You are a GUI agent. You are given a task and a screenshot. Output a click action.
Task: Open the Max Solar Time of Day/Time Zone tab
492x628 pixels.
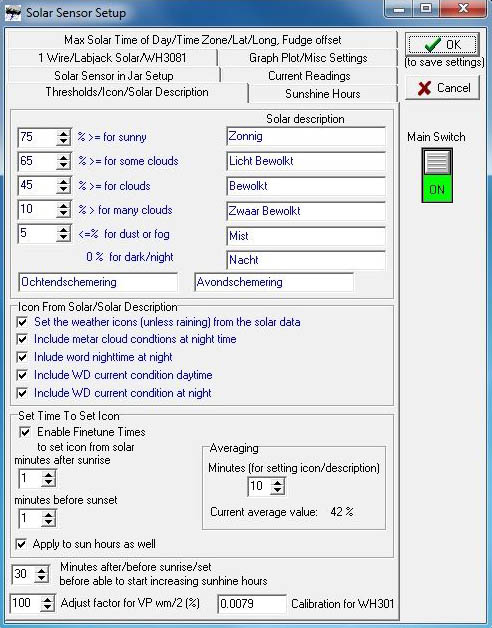tap(202, 40)
